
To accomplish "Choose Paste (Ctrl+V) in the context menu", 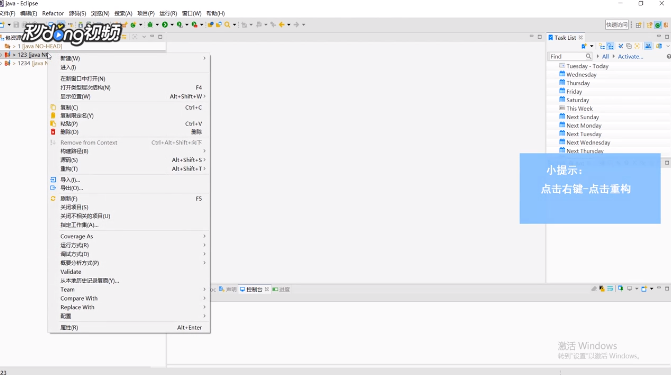I will (x=129, y=124).
